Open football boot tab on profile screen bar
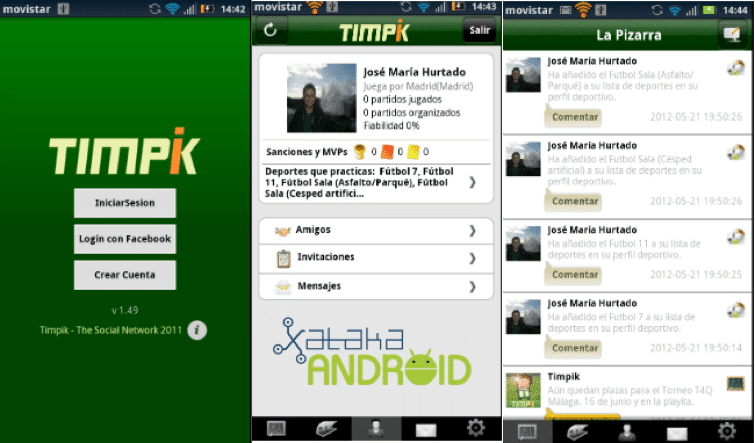Screen dimensions: 755x443 pyautogui.click(x=326, y=429)
